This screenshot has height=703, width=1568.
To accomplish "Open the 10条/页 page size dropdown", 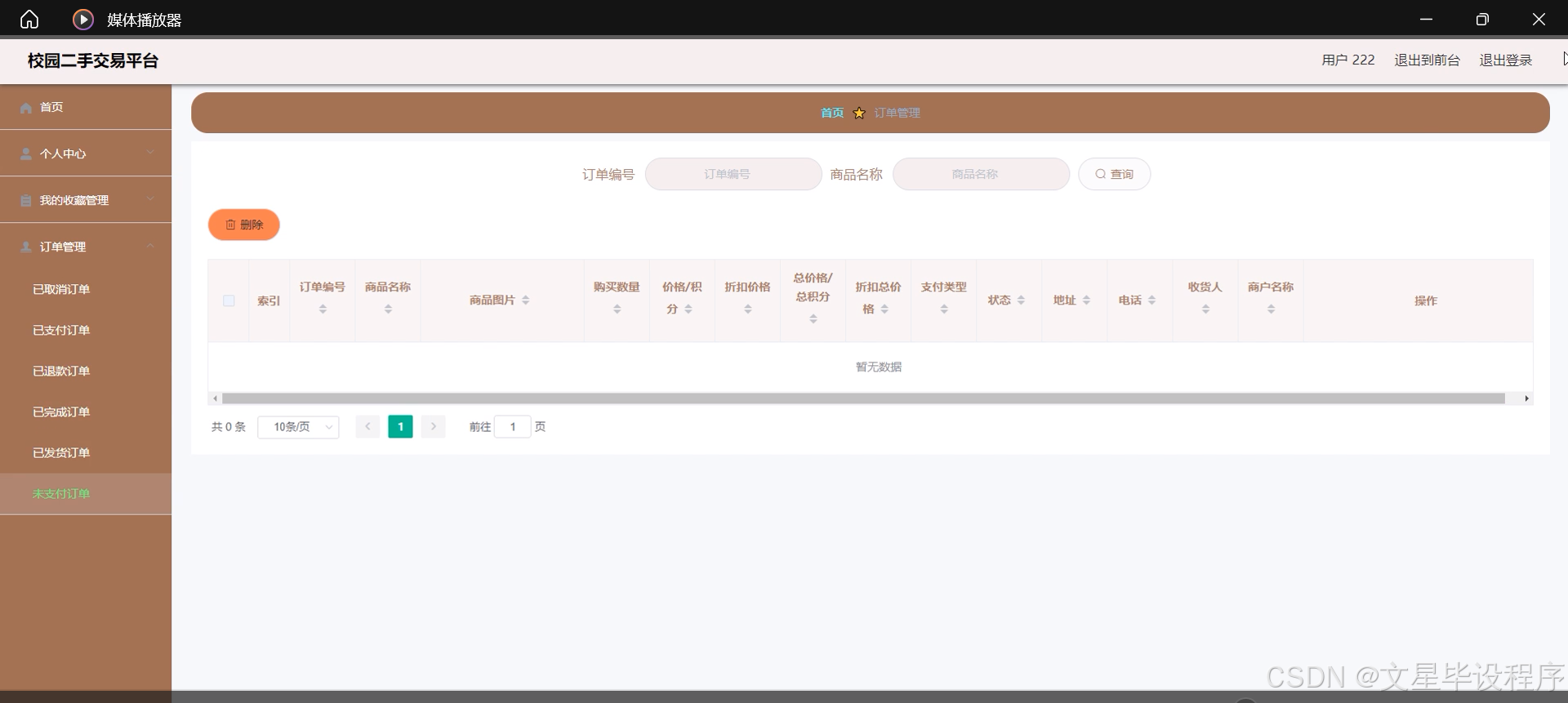I will [x=298, y=427].
